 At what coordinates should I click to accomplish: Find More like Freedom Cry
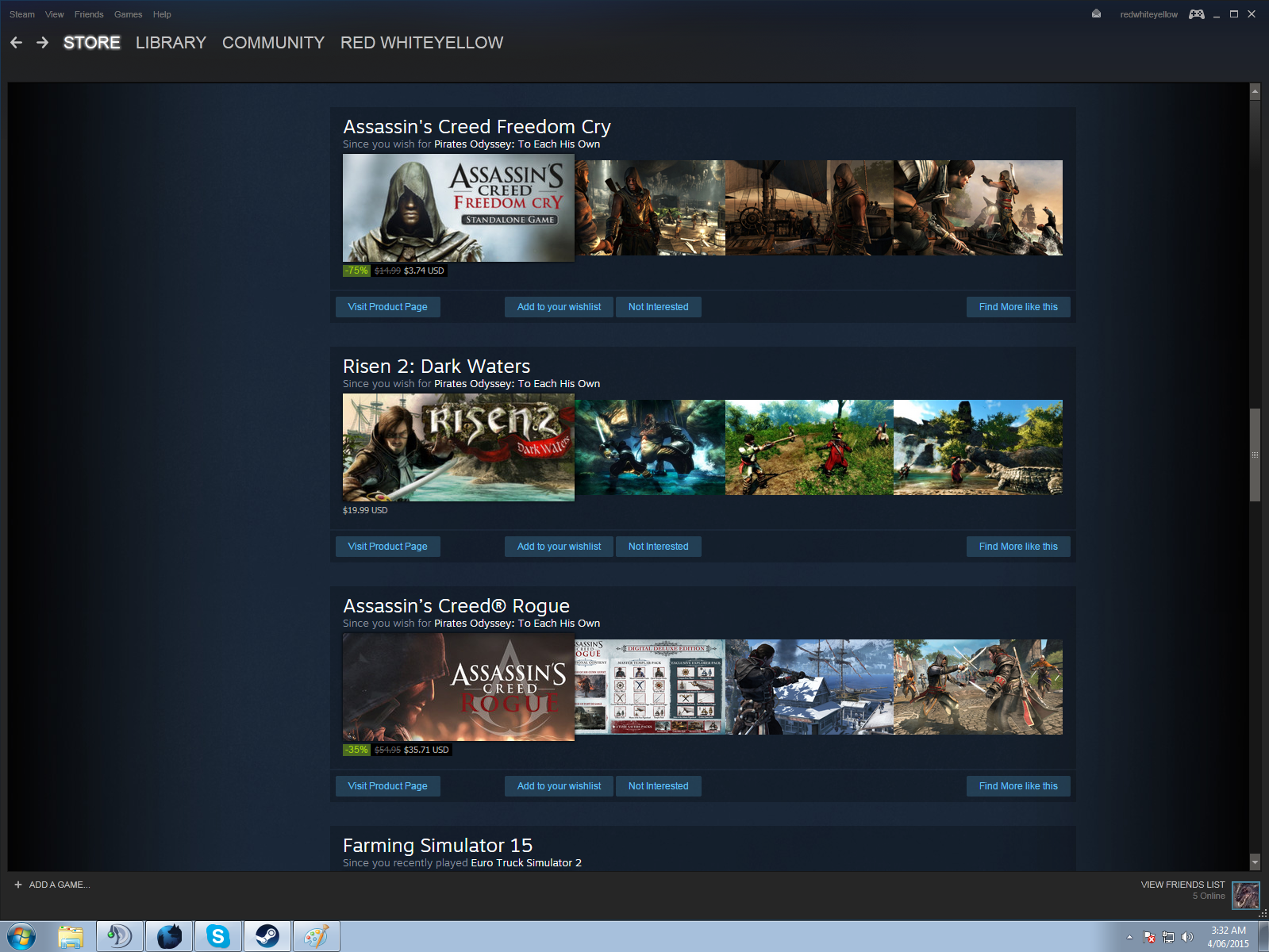pos(1018,307)
